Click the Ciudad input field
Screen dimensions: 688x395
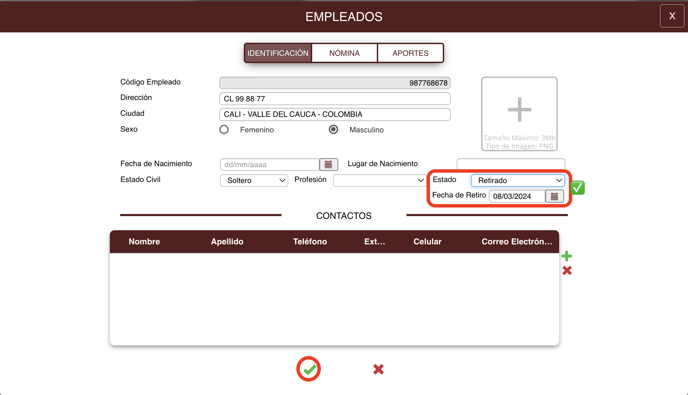(x=335, y=115)
